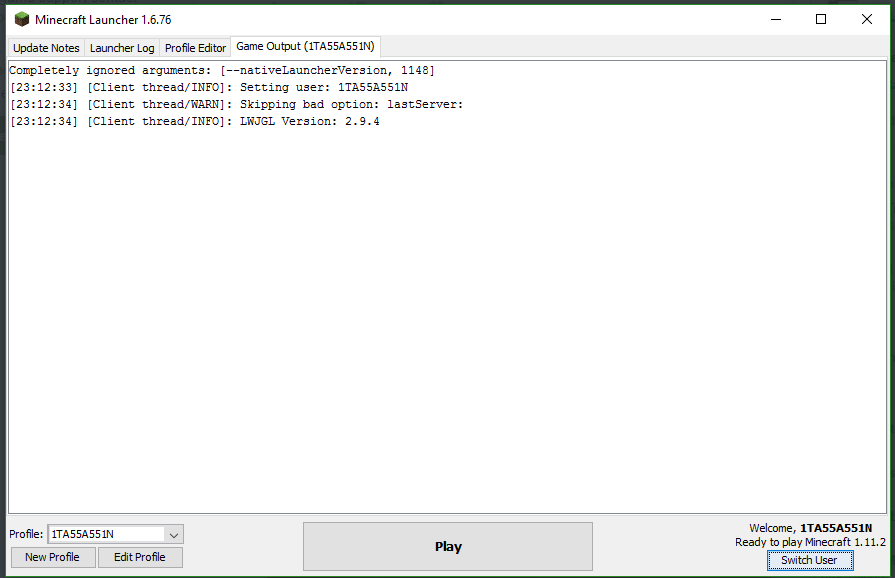Click the 'Skipping bad option: lastServer' warning line
Screen dimensions: 895x578
point(236,104)
